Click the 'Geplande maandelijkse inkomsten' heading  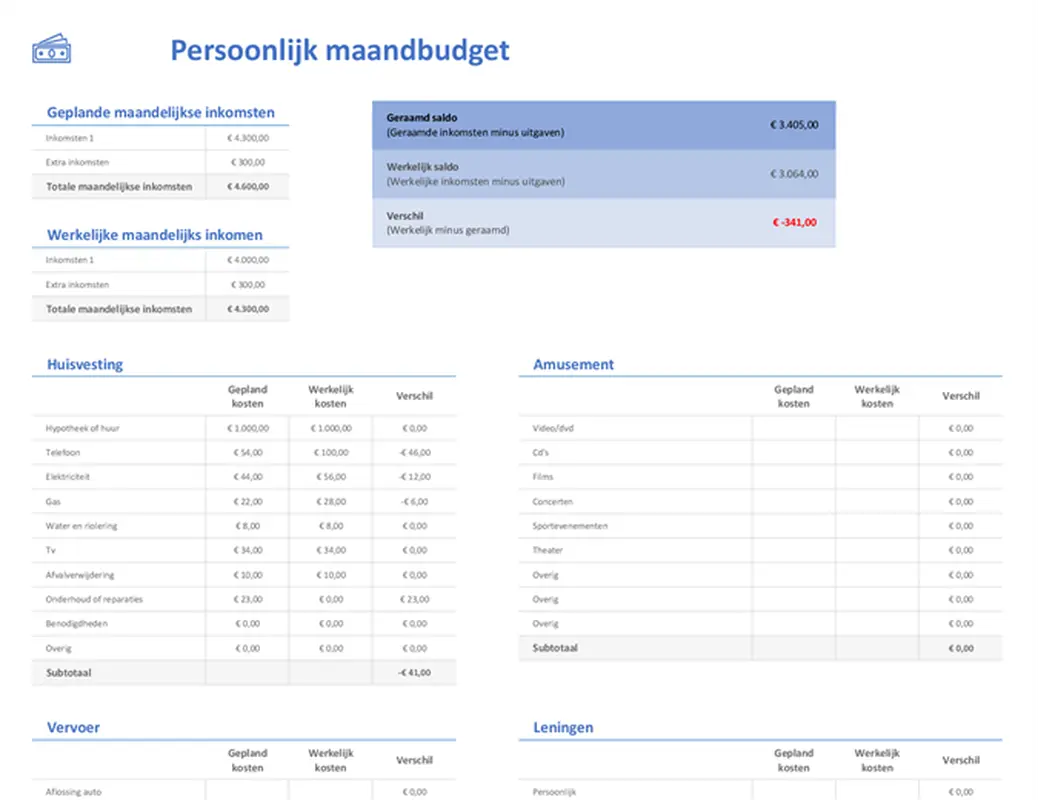(x=160, y=113)
